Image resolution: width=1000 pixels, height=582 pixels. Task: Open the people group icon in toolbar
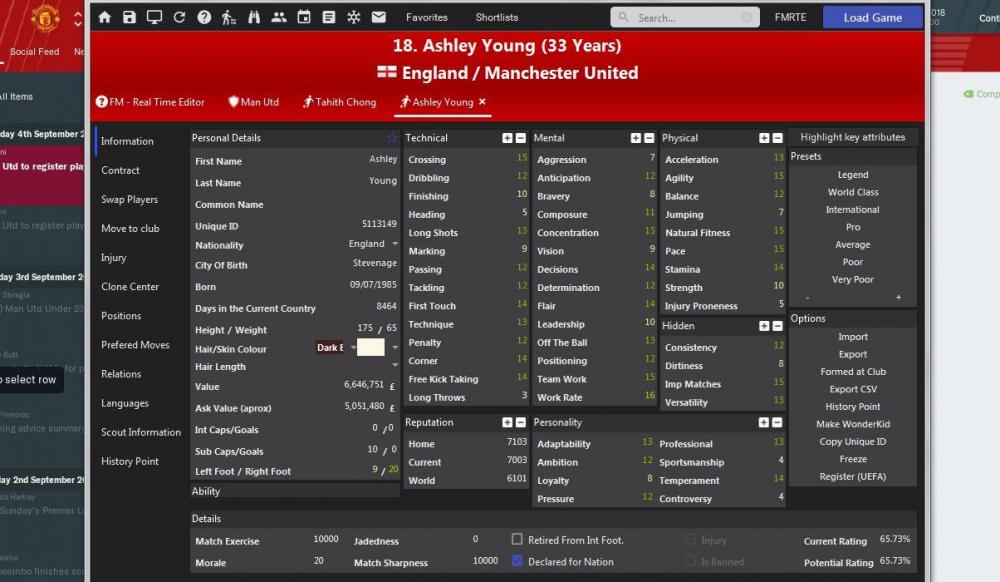click(x=279, y=17)
